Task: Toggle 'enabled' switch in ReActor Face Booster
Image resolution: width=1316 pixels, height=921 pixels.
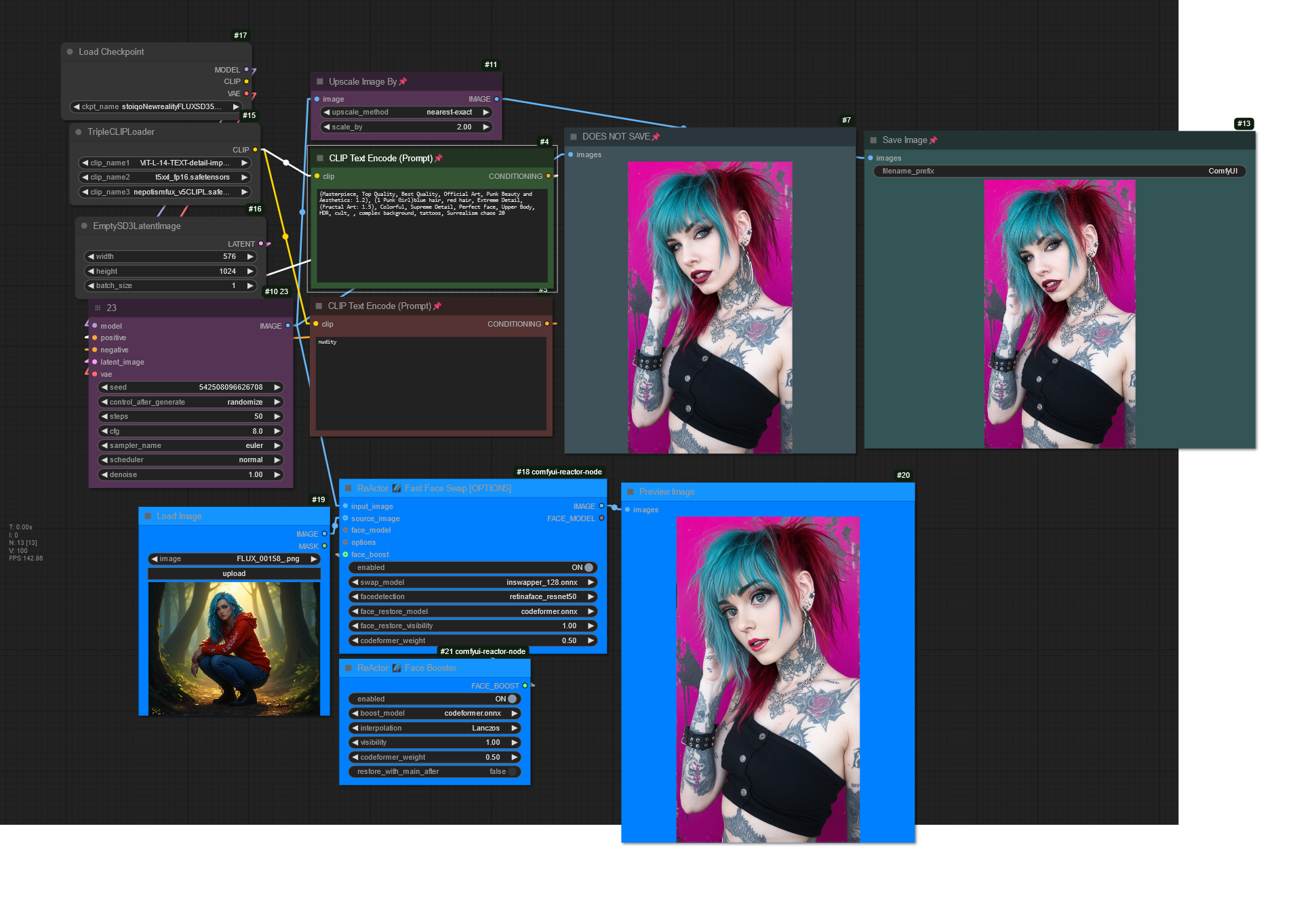Action: point(512,699)
